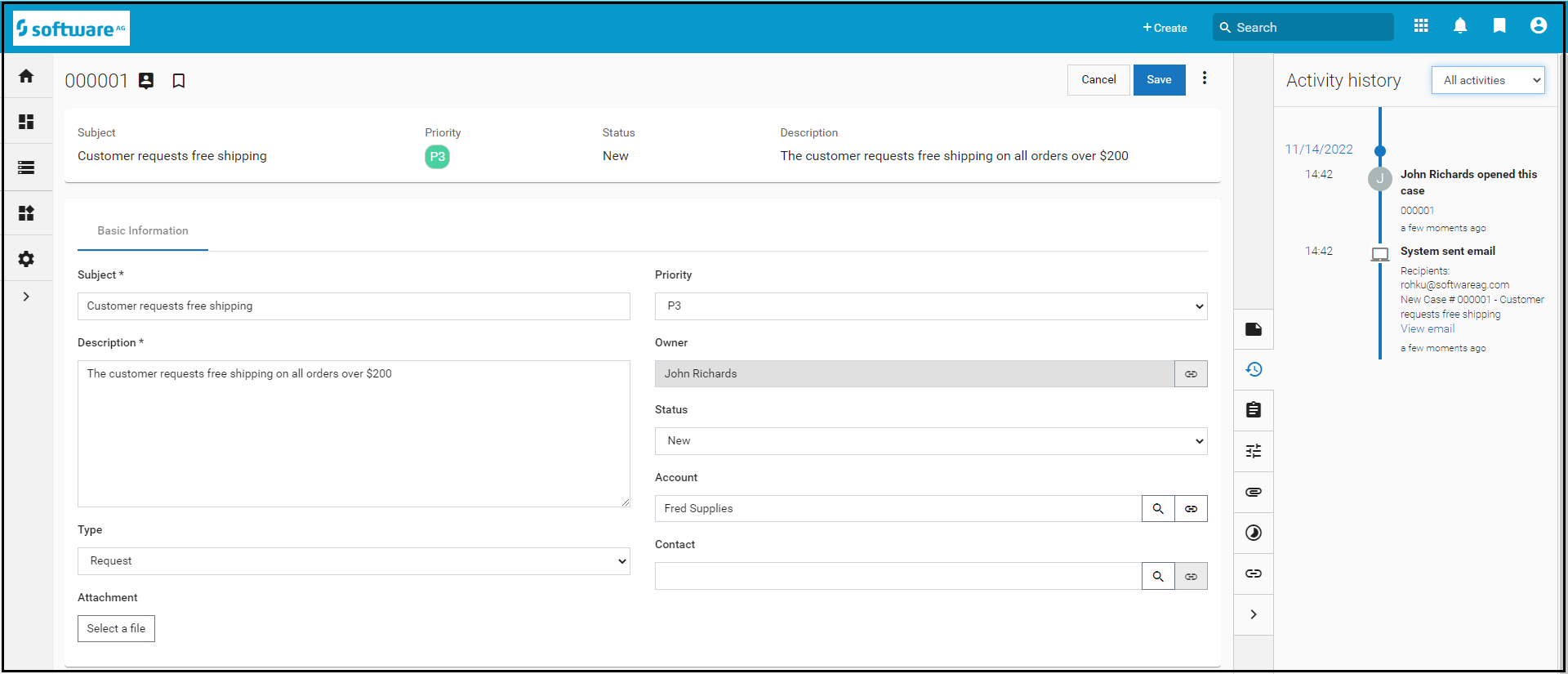Go to Home in the left sidebar

tap(26, 76)
